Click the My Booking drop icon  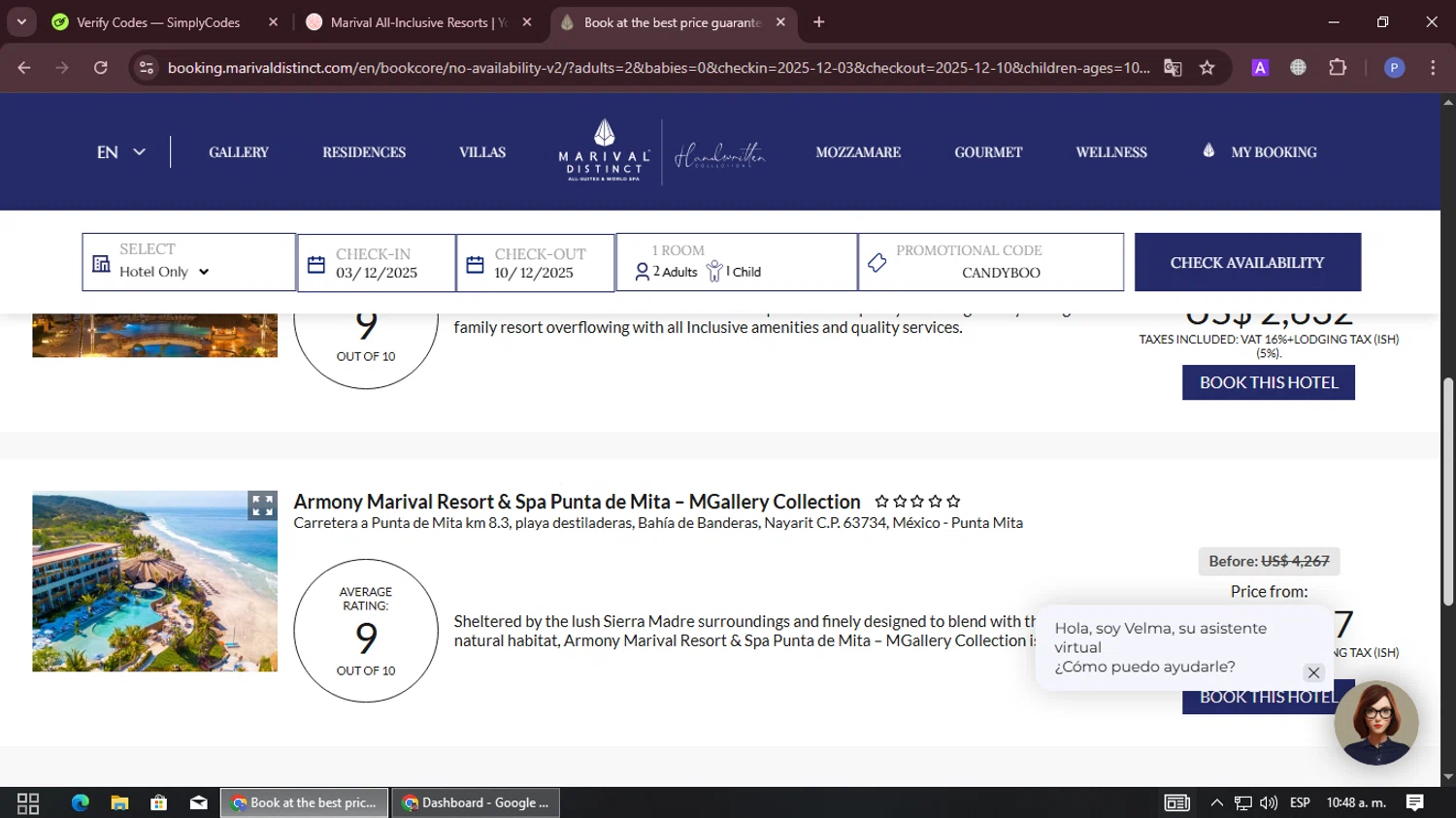tap(1208, 150)
